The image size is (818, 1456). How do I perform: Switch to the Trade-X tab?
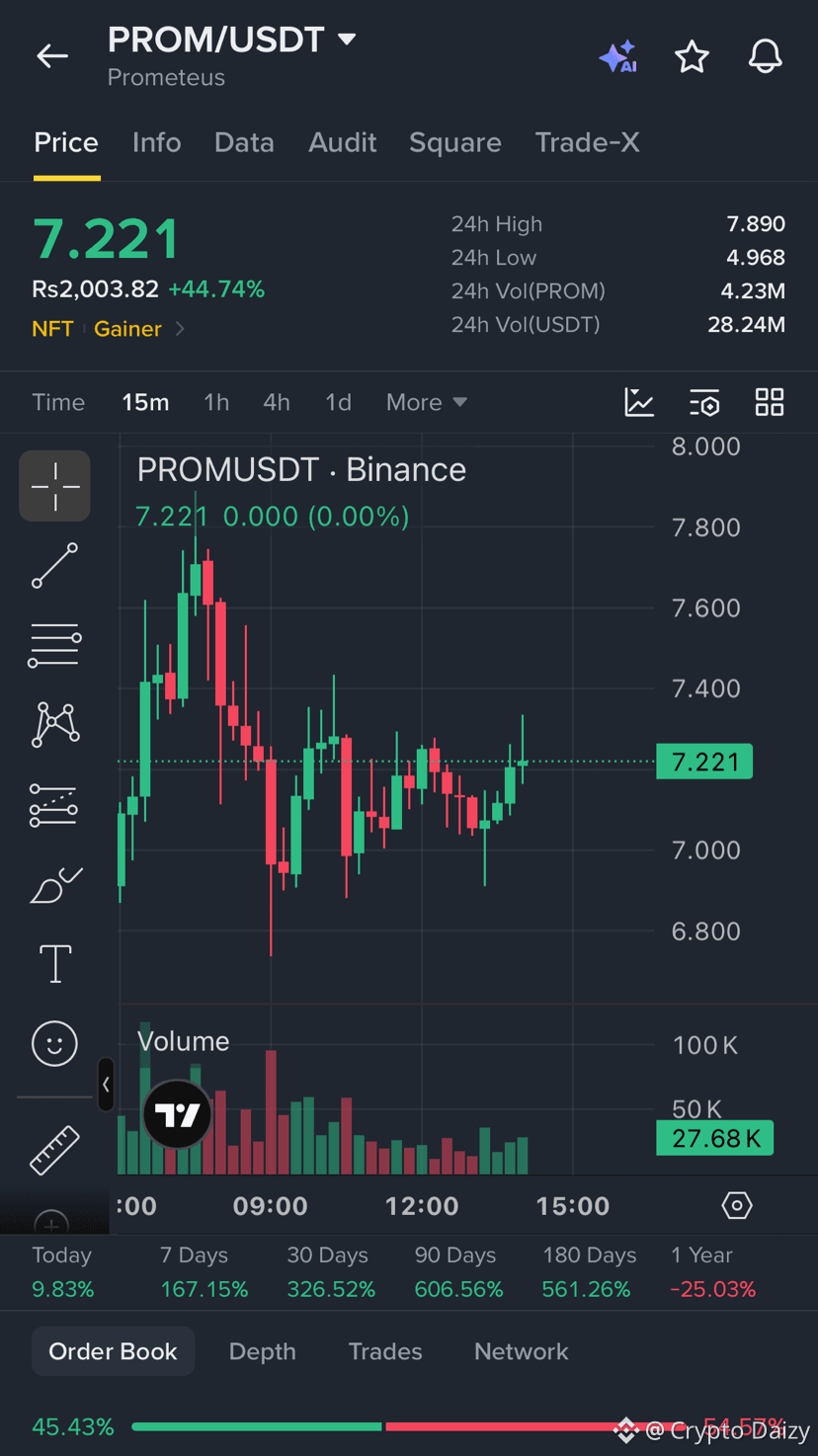click(x=587, y=142)
